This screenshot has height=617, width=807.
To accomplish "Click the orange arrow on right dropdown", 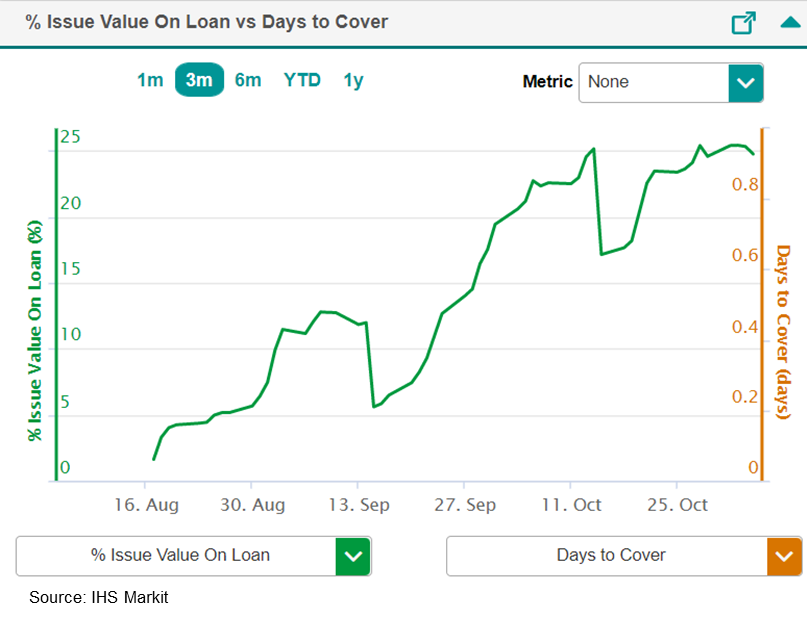I will coord(784,556).
